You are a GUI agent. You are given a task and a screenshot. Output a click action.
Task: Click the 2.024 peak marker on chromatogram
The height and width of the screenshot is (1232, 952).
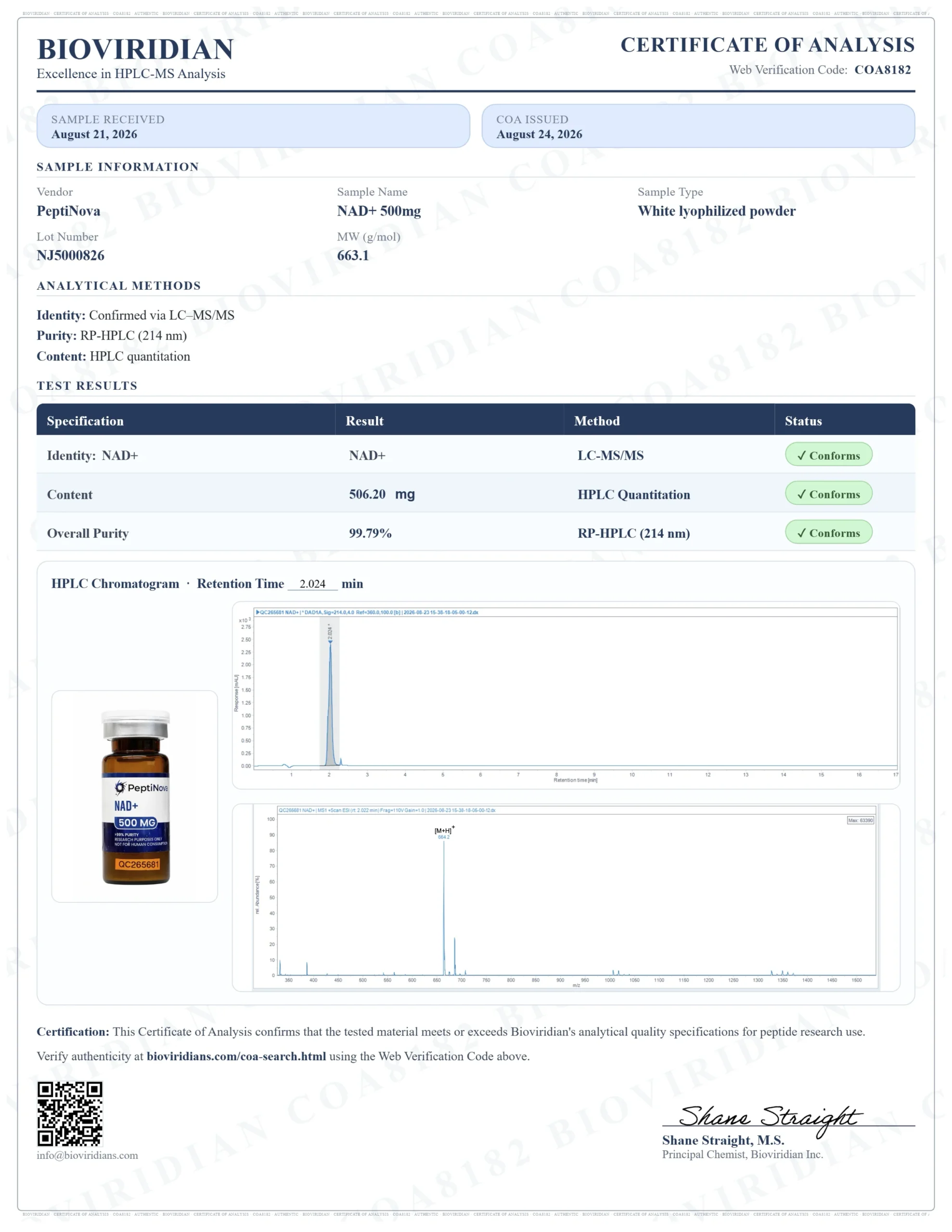point(330,634)
